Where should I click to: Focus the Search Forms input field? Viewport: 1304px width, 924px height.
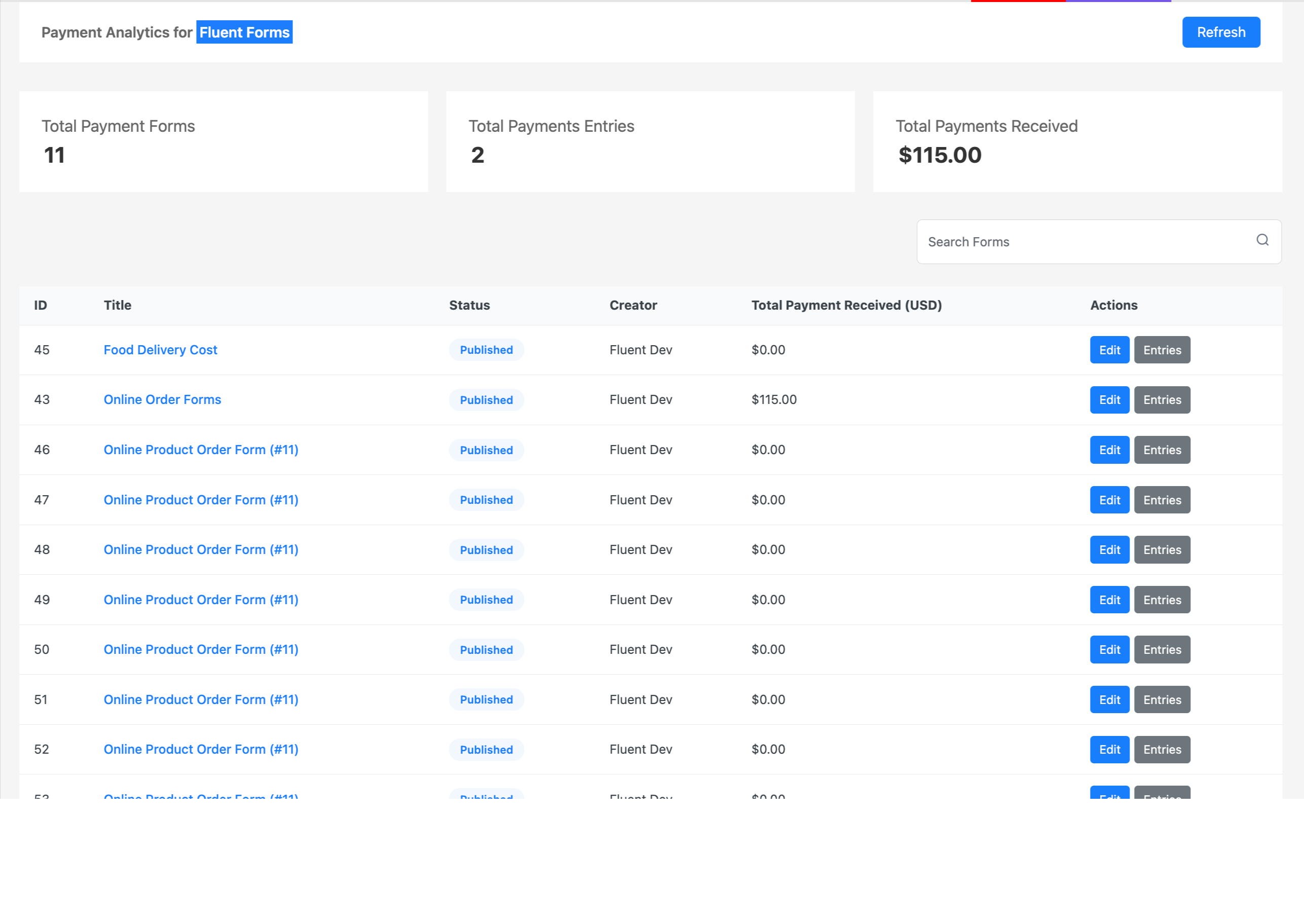click(1099, 242)
